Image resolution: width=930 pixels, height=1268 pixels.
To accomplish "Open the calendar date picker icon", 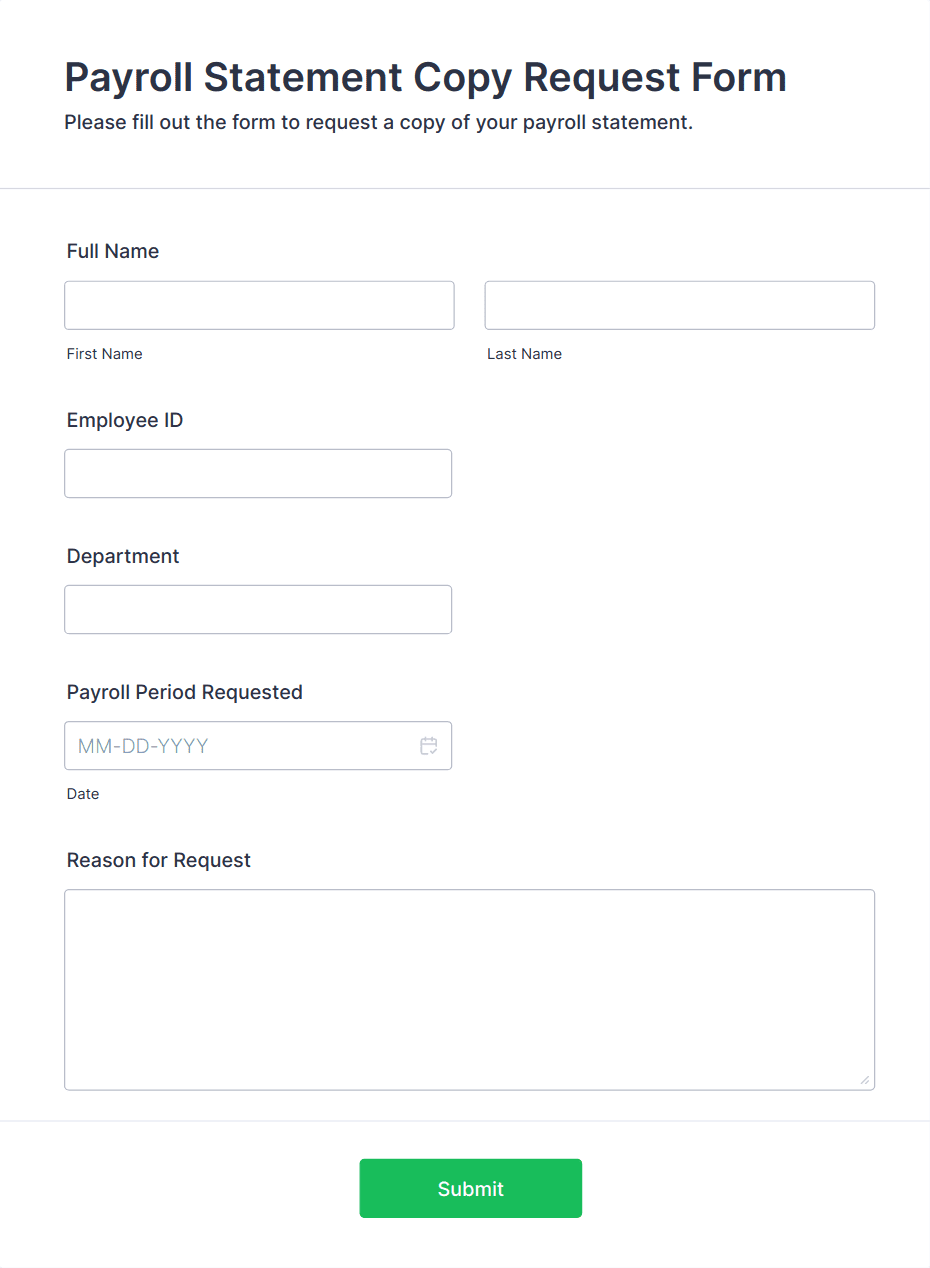I will pos(428,745).
